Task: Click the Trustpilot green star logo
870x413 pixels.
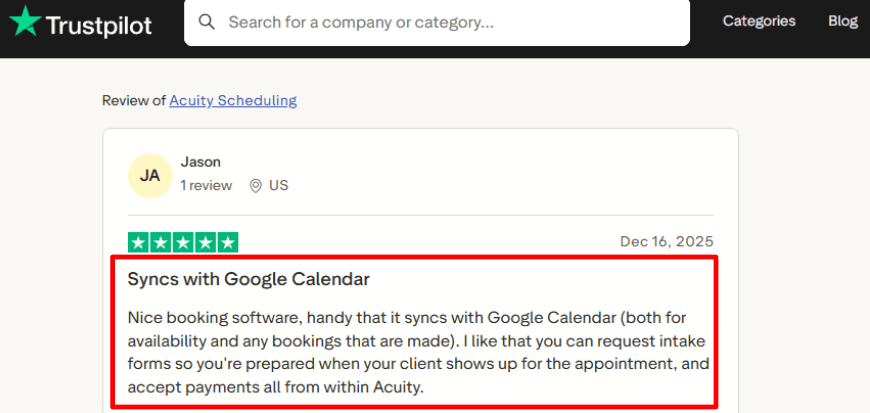Action: (25, 22)
